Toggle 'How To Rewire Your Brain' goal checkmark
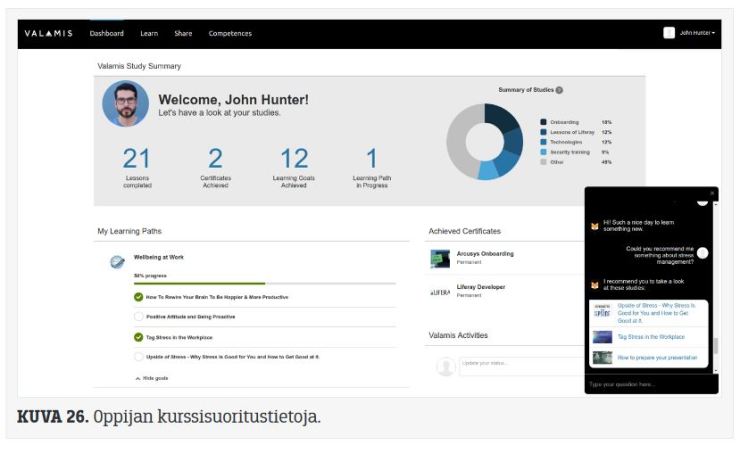Screen dimensions: 740x453 click(x=139, y=297)
